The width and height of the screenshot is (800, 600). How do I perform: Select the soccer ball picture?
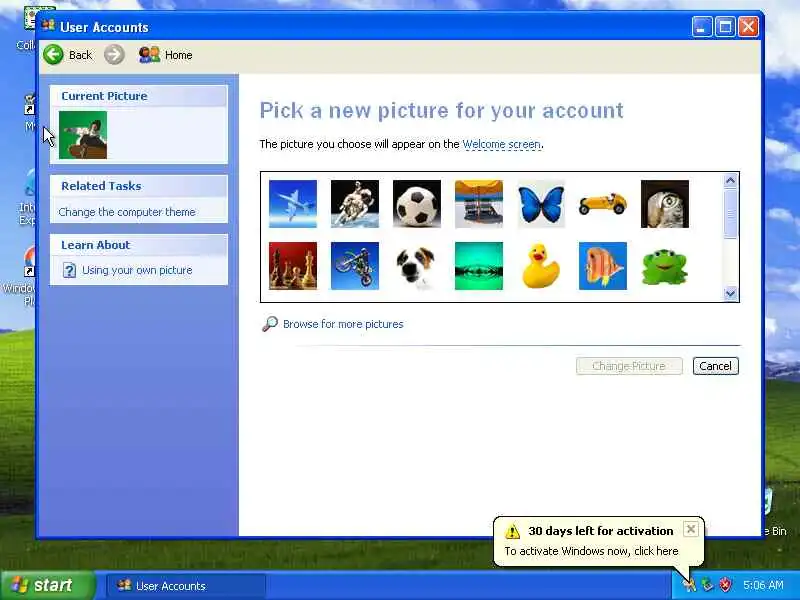pyautogui.click(x=417, y=204)
